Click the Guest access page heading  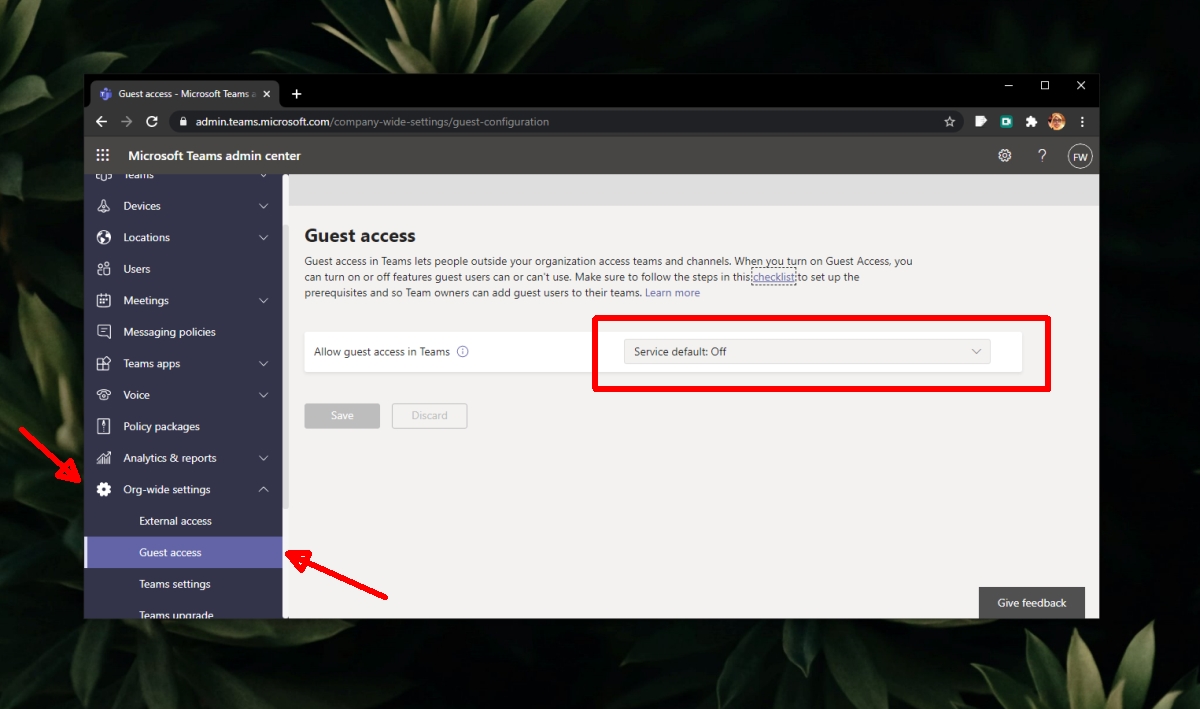pos(360,236)
